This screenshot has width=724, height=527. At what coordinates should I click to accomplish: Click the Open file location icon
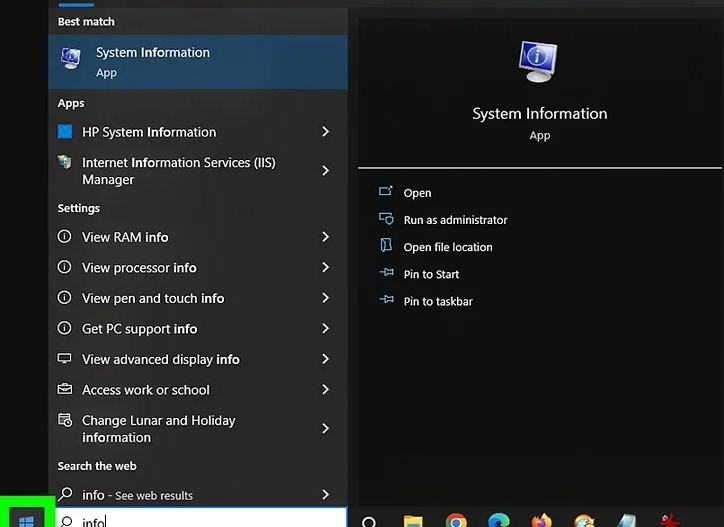386,245
